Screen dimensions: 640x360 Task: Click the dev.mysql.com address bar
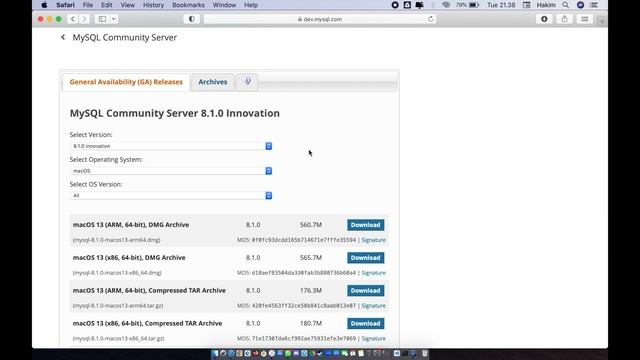(320, 19)
